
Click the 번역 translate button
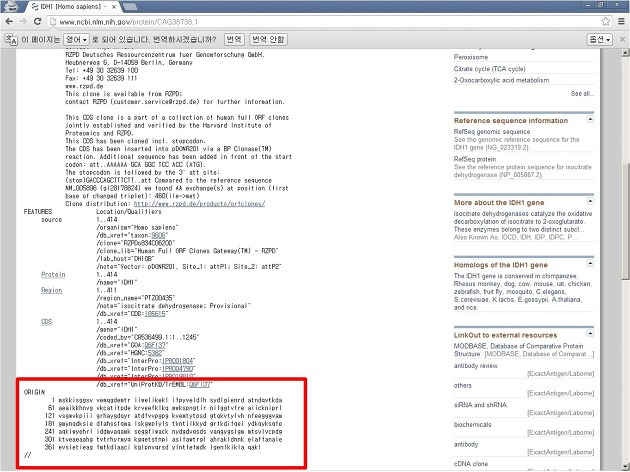point(234,39)
